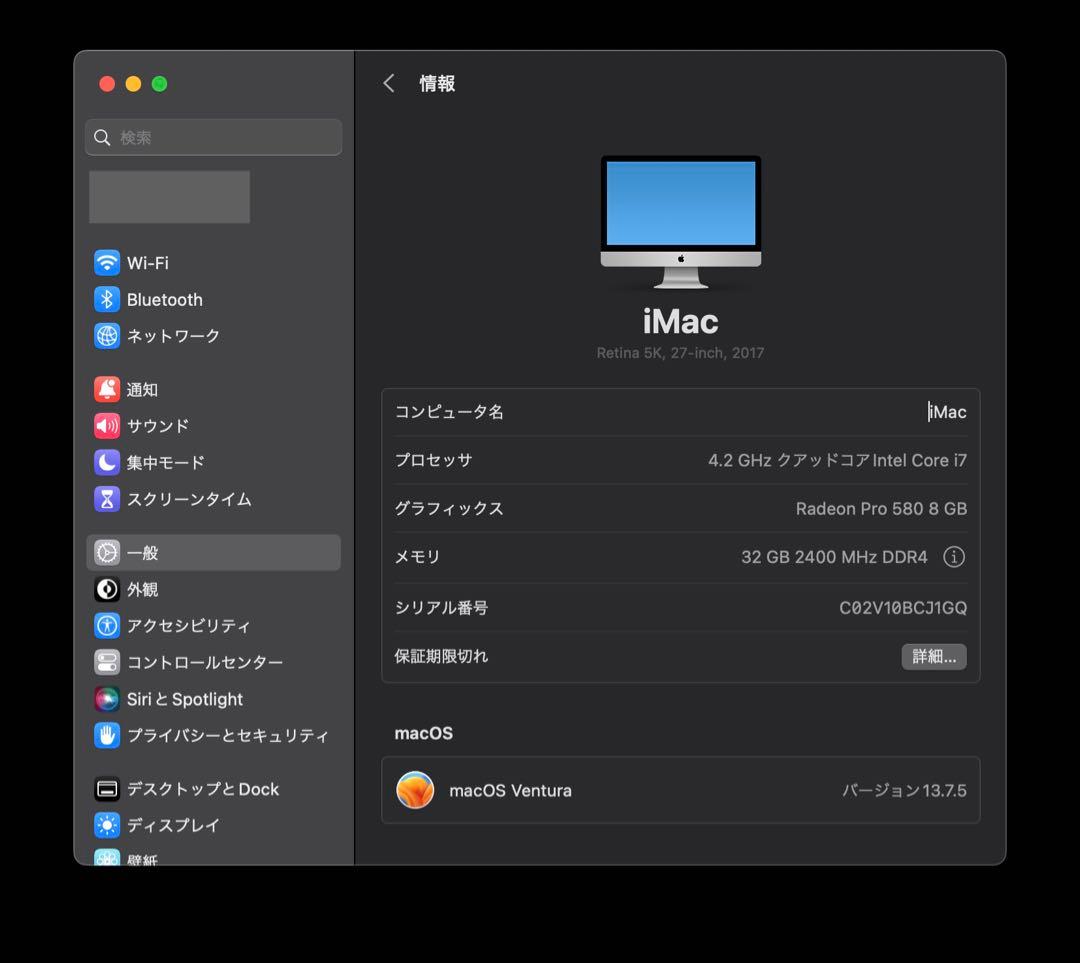Open ディスプレイ (Displays) settings
Image resolution: width=1080 pixels, height=963 pixels.
(x=106, y=825)
